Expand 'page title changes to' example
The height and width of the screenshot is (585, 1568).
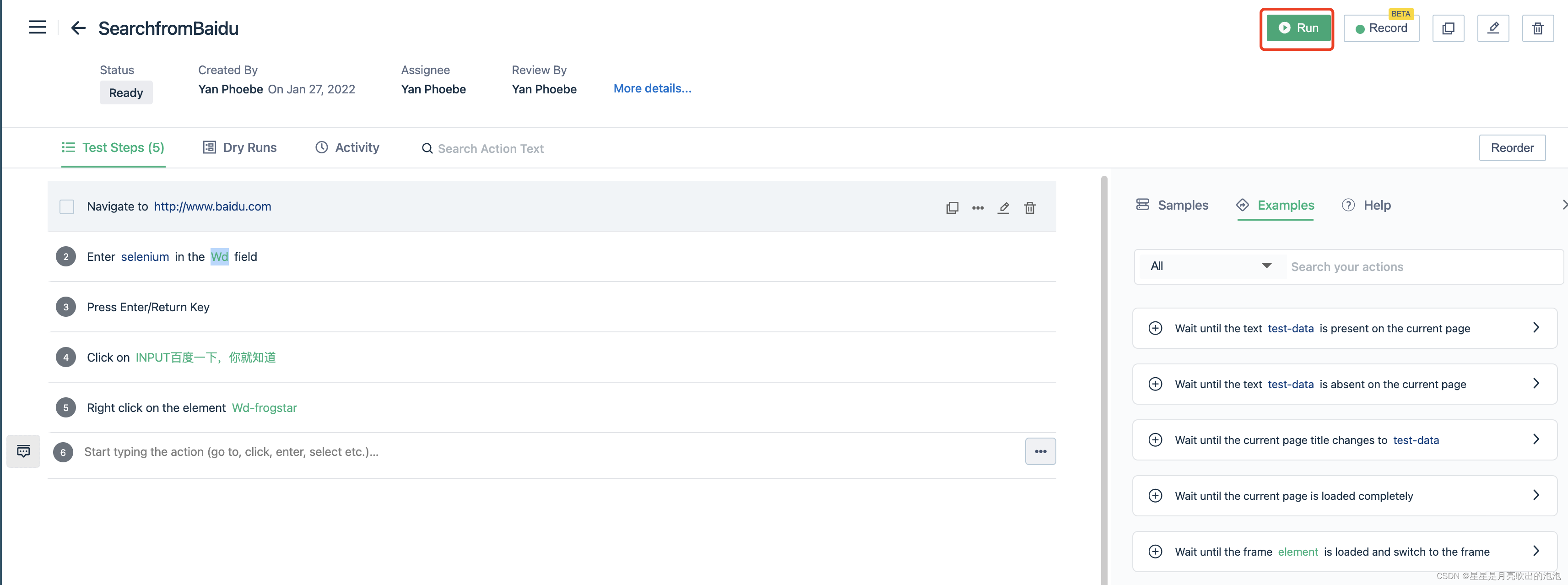coord(1535,439)
